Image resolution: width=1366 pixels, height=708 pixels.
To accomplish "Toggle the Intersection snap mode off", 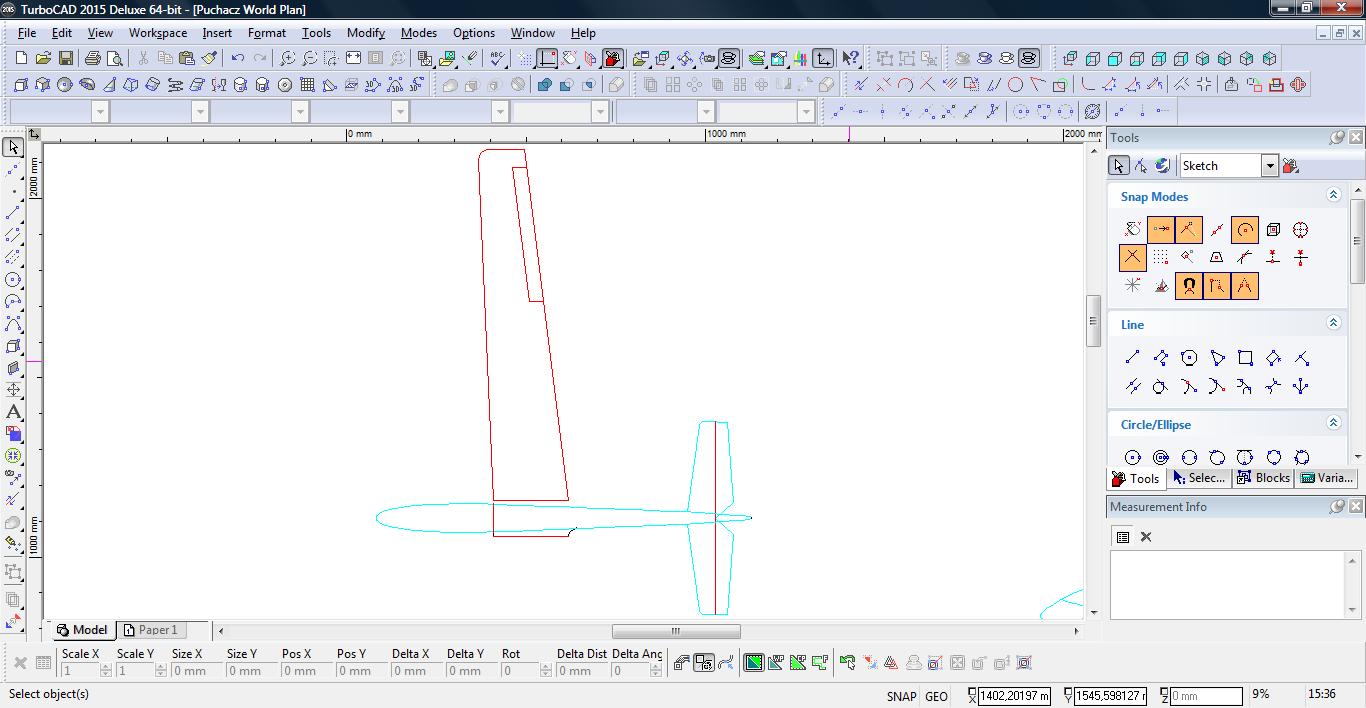I will 1132,258.
